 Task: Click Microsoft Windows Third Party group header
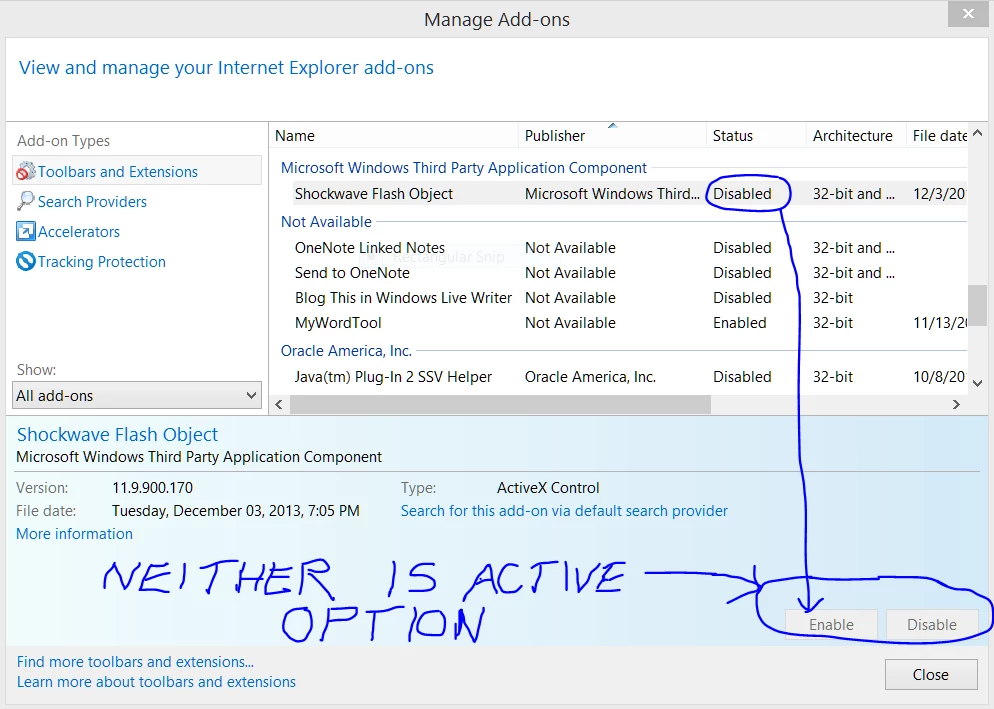point(463,168)
